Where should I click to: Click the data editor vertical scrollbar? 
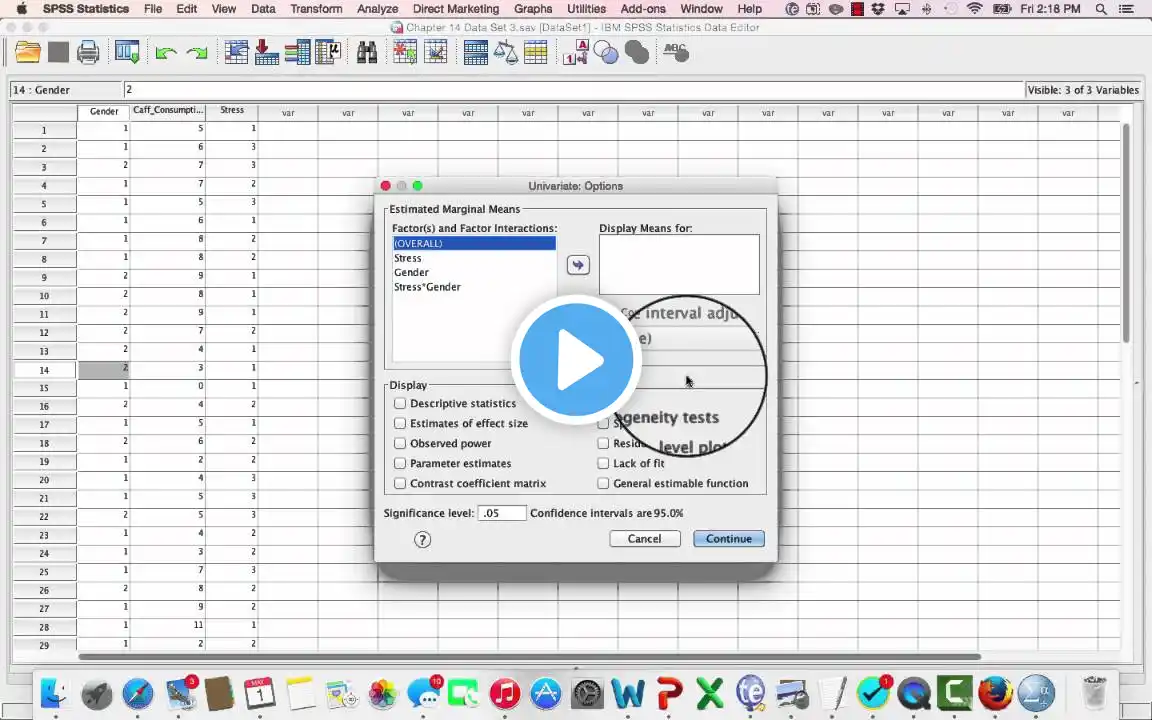coord(1126,234)
